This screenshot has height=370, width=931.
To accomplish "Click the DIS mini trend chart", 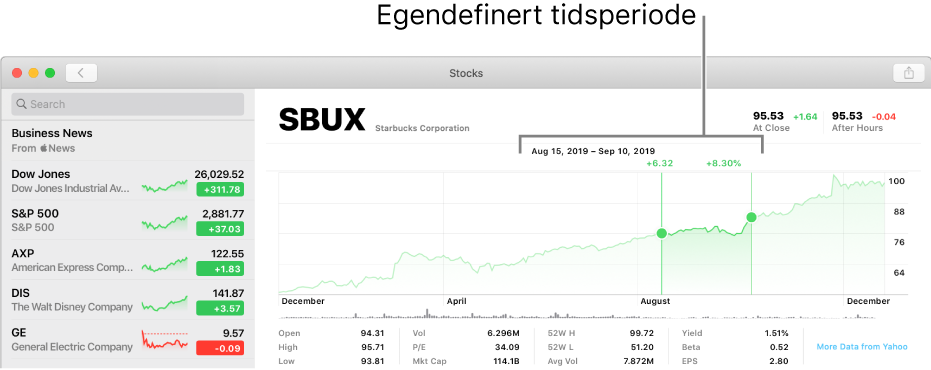I will click(165, 304).
